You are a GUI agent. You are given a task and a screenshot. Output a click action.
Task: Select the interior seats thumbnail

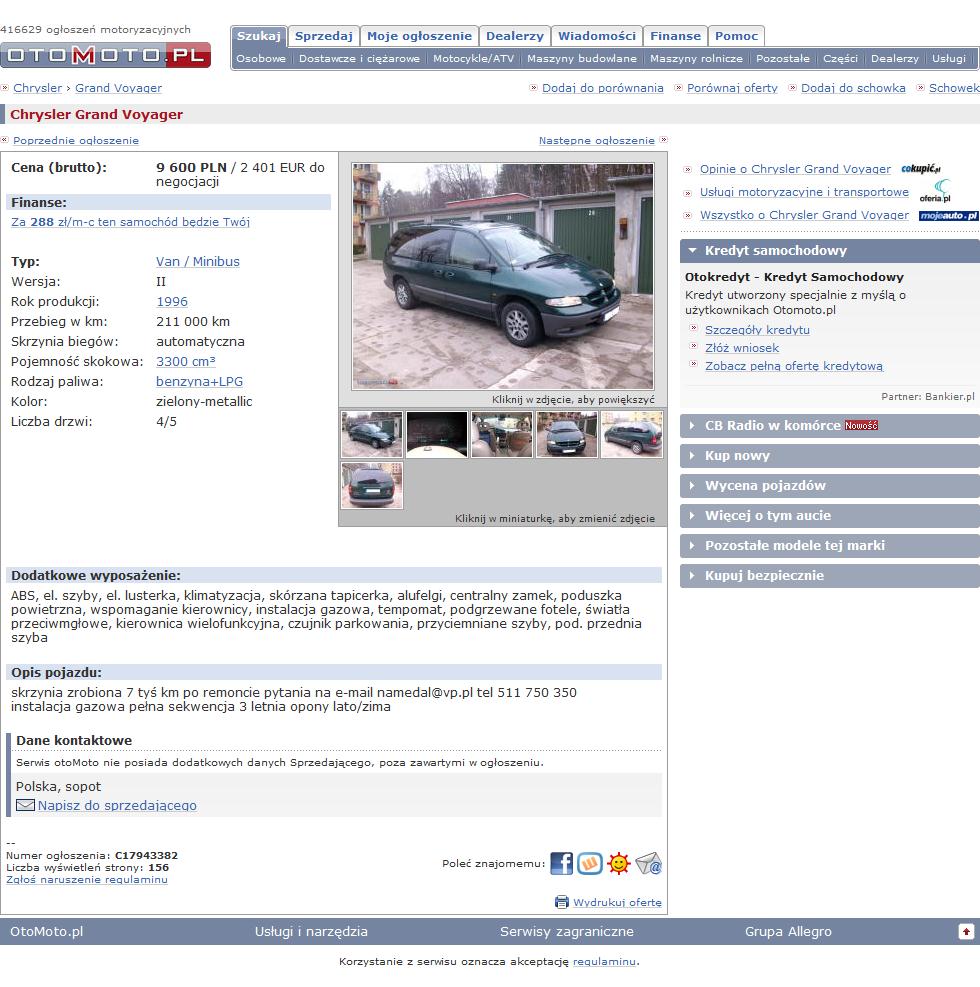click(x=502, y=434)
